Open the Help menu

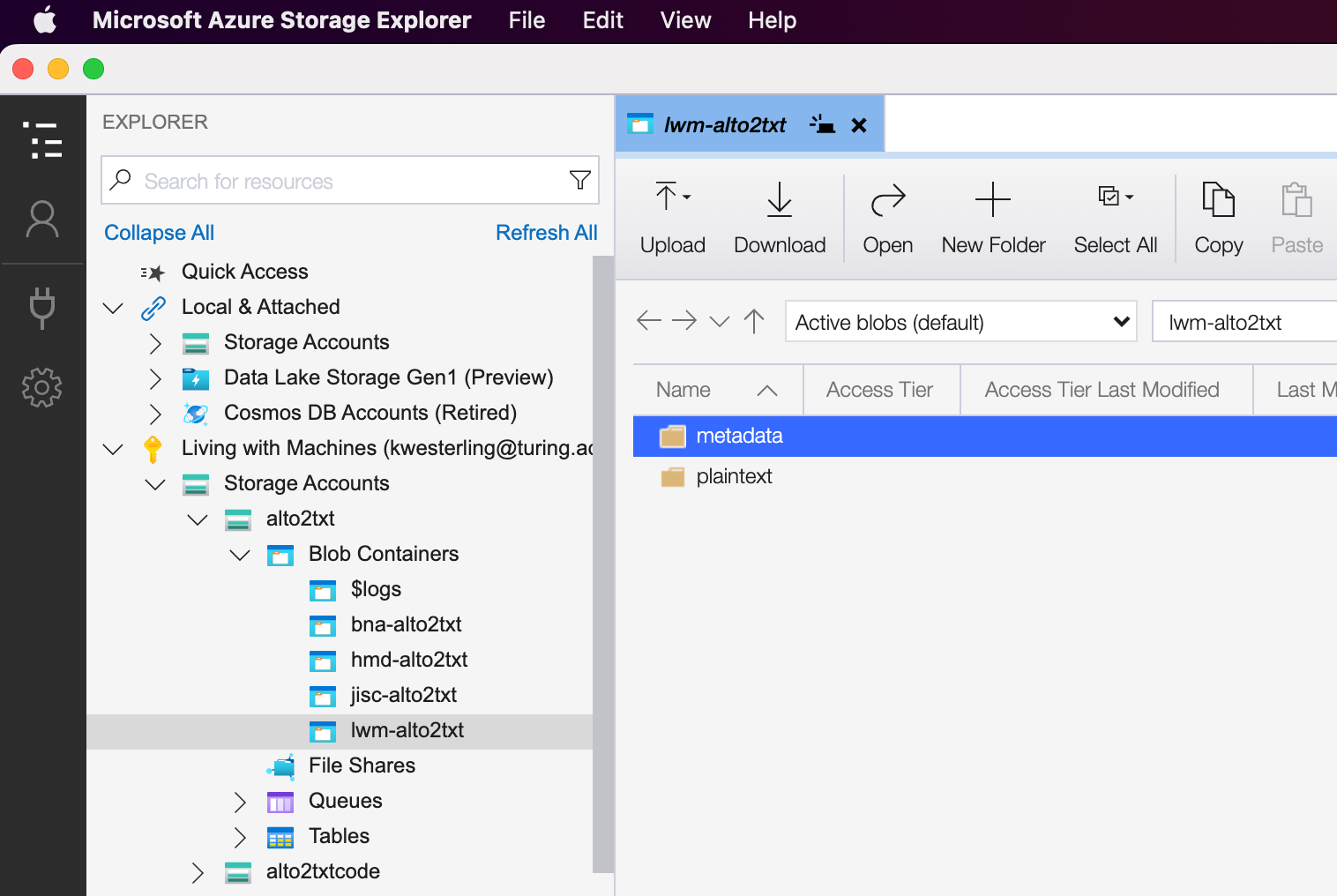772,20
